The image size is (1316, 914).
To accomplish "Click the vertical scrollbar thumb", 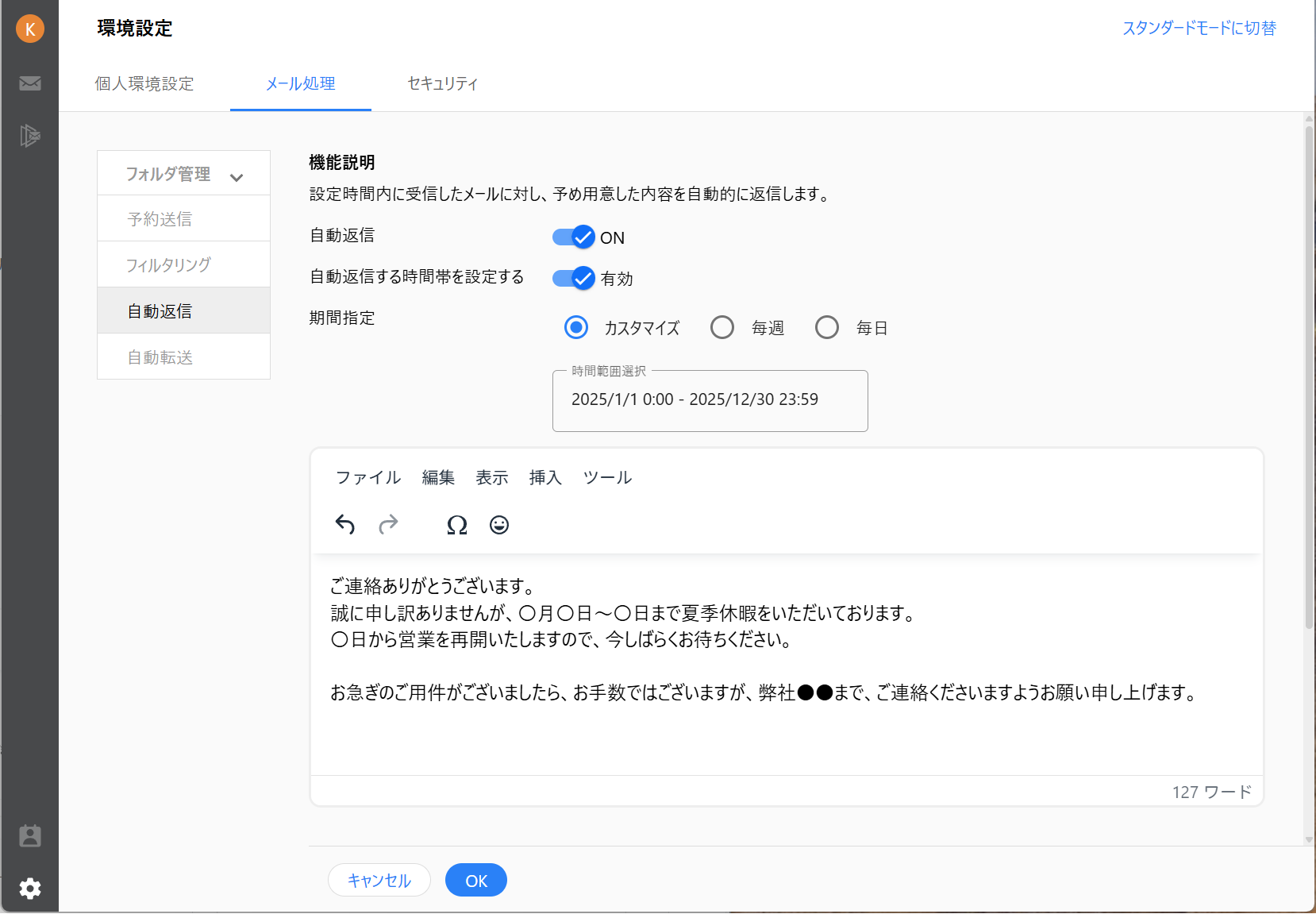I will (1310, 377).
